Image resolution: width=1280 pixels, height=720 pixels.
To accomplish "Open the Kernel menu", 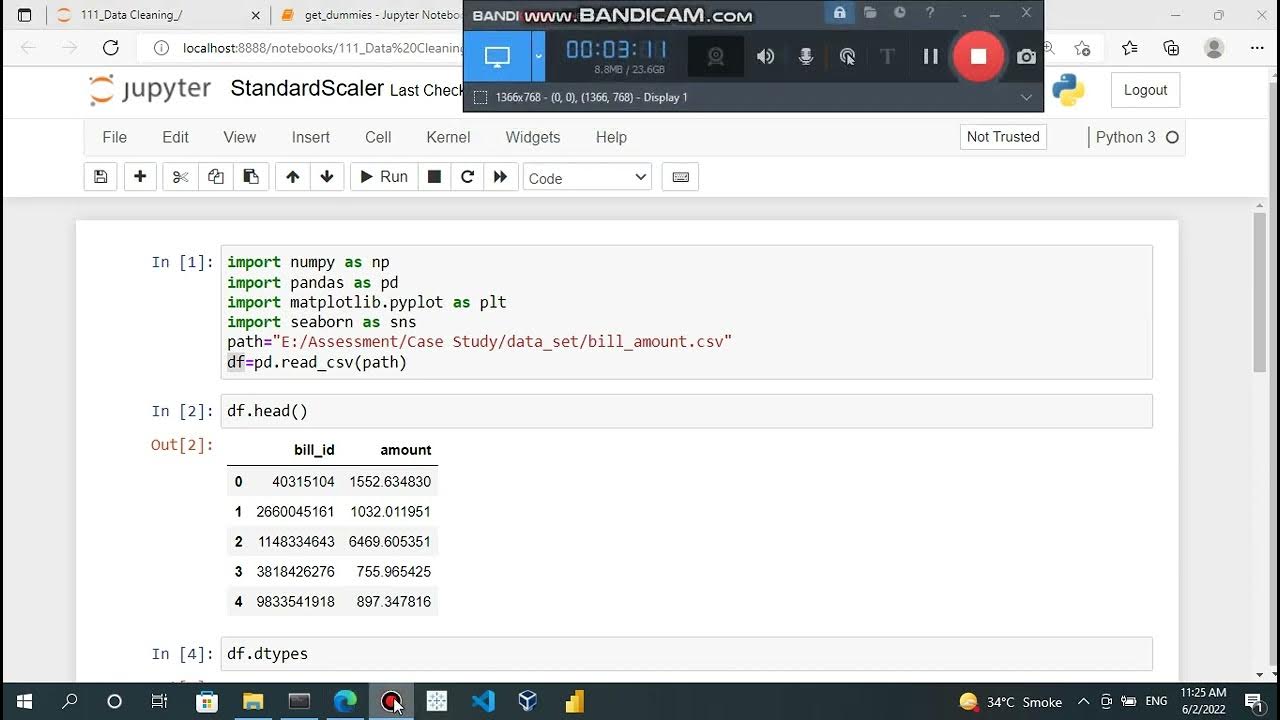I will [x=448, y=138].
